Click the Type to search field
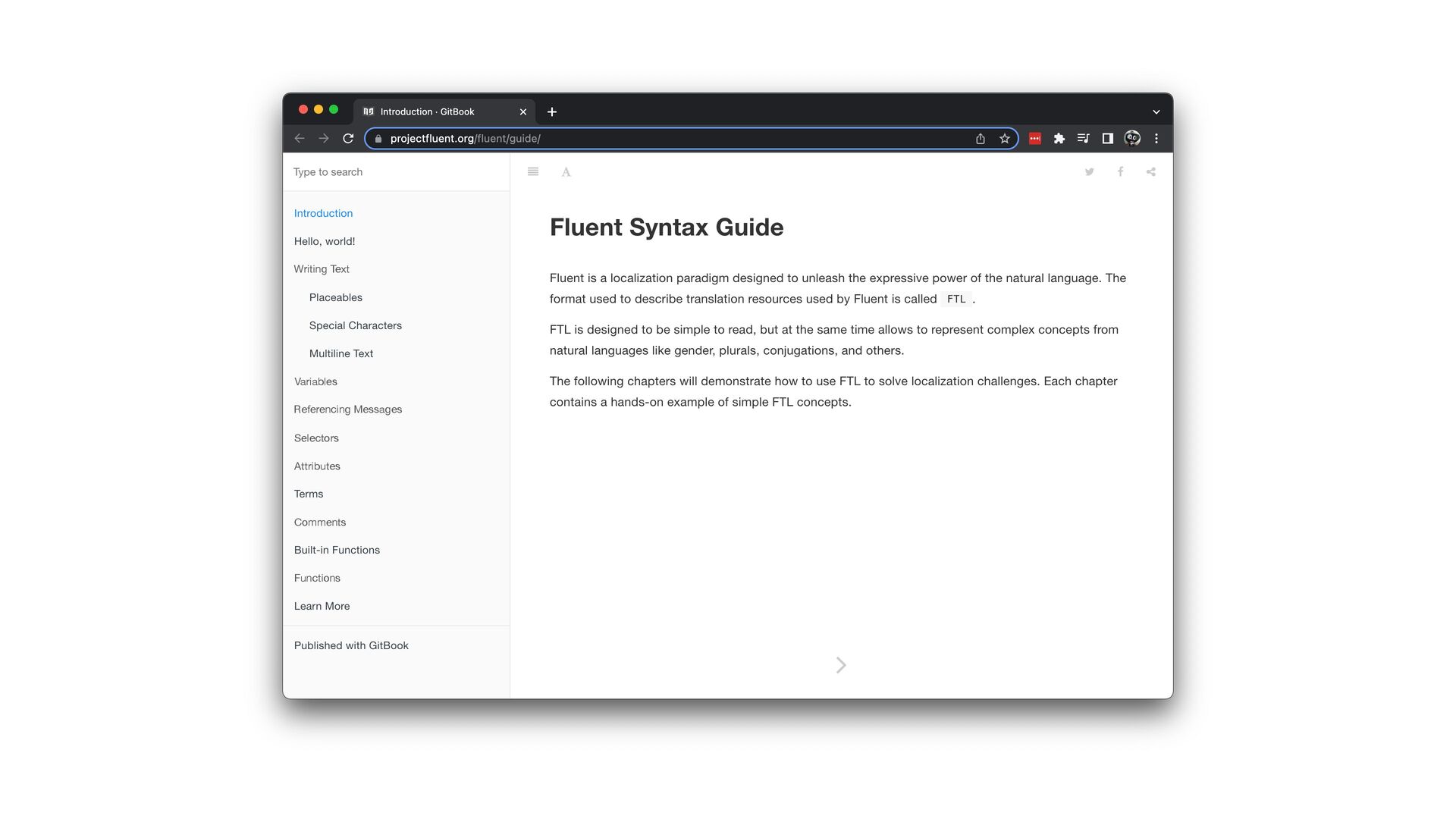Screen dimensions: 1456x819 tap(394, 172)
